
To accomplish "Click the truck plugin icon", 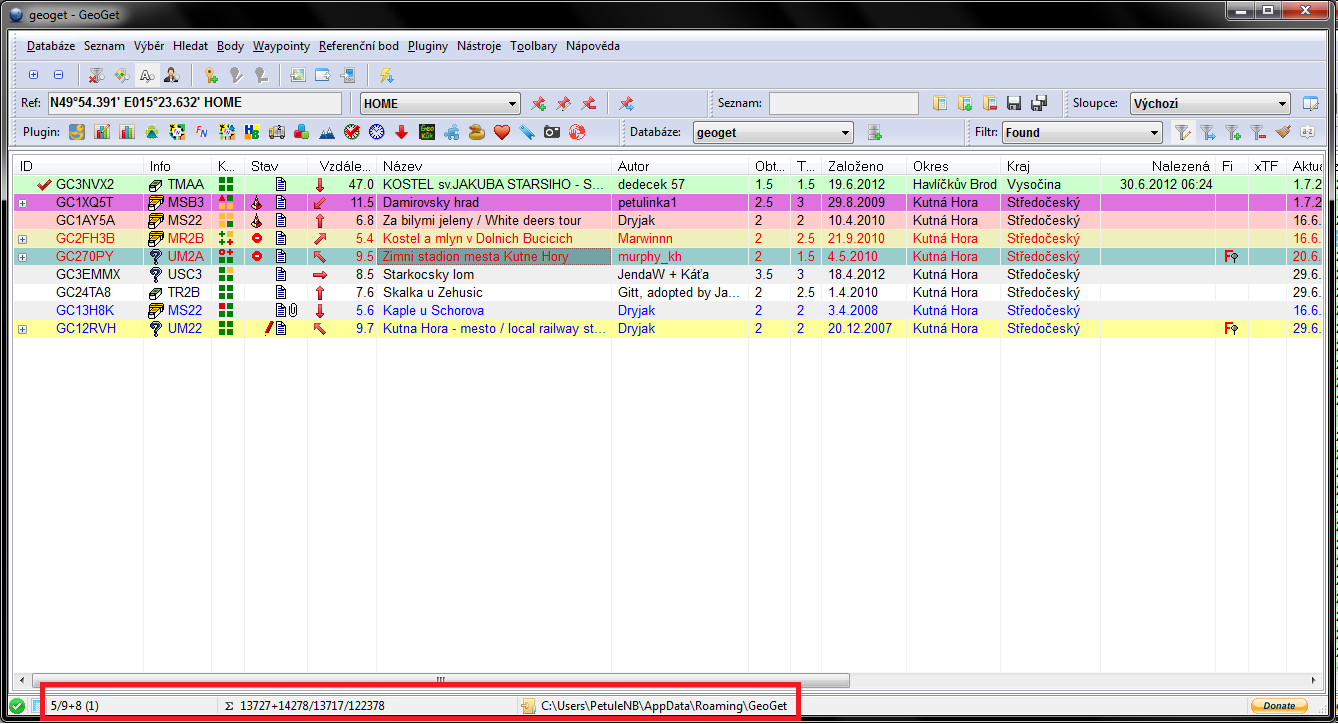I will (276, 132).
